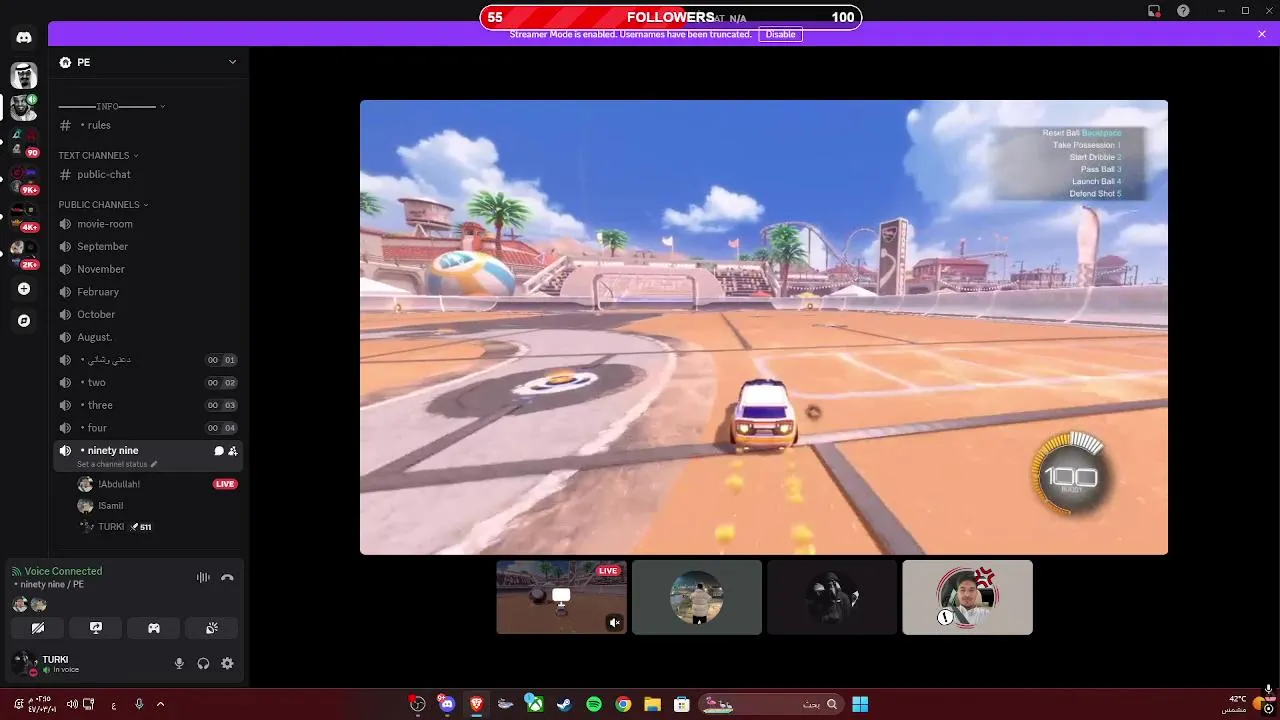The height and width of the screenshot is (720, 1280).
Task: Open user settings gear icon
Action: pos(227,663)
